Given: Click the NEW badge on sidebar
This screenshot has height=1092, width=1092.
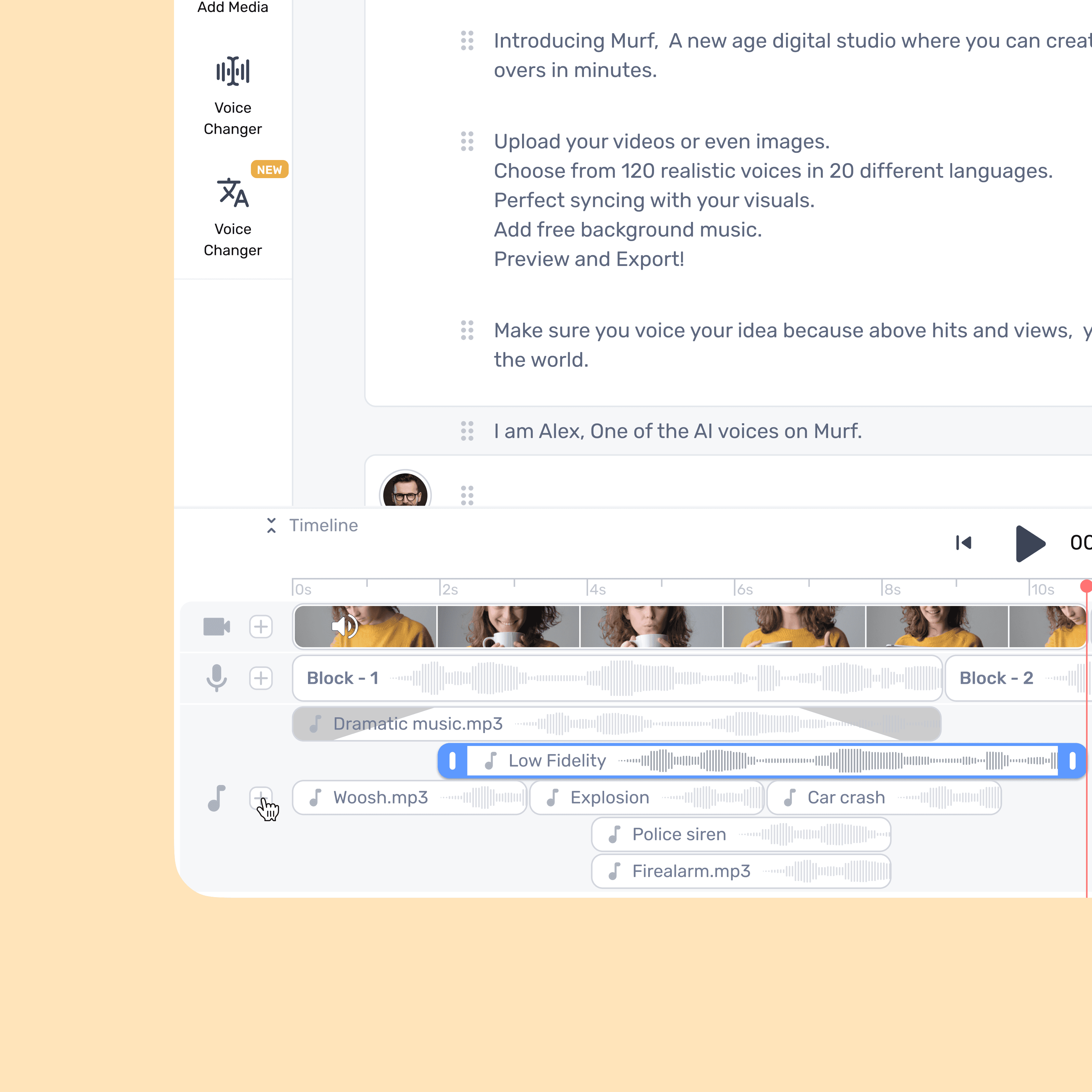Looking at the screenshot, I should pos(270,170).
